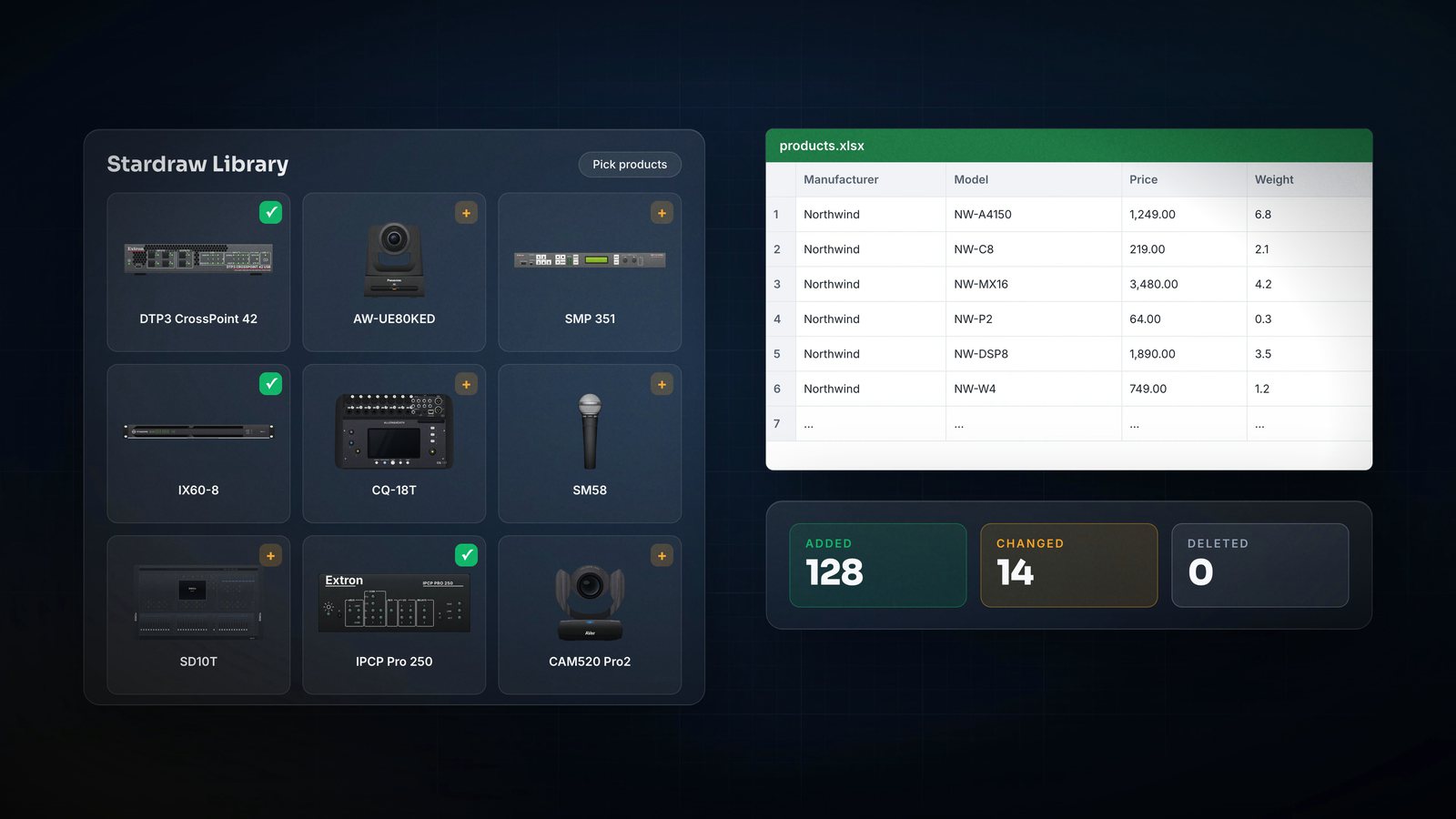Select the SD10T console image
1456x819 pixels.
point(198,602)
